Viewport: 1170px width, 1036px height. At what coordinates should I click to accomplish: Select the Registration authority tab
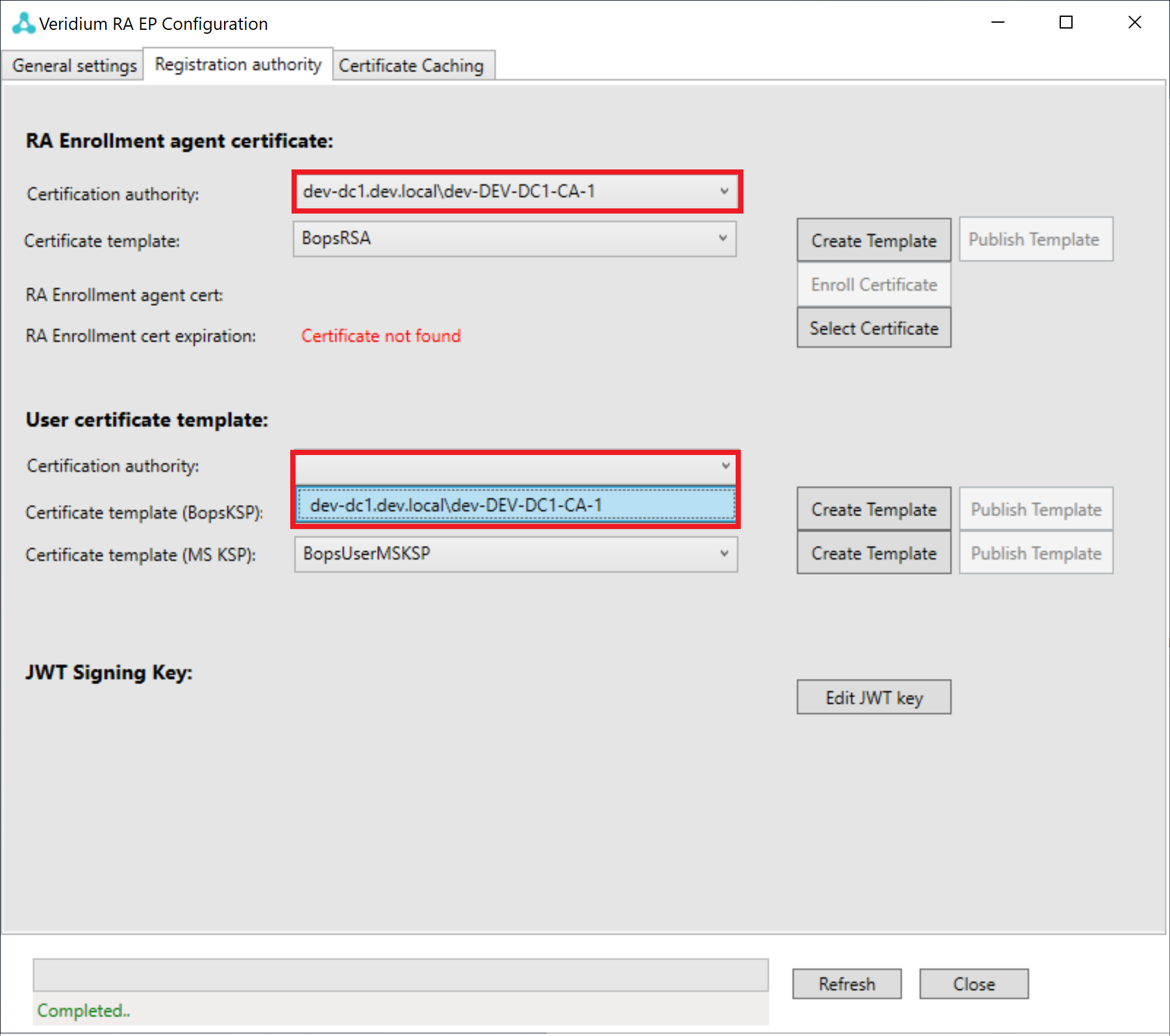(x=238, y=64)
